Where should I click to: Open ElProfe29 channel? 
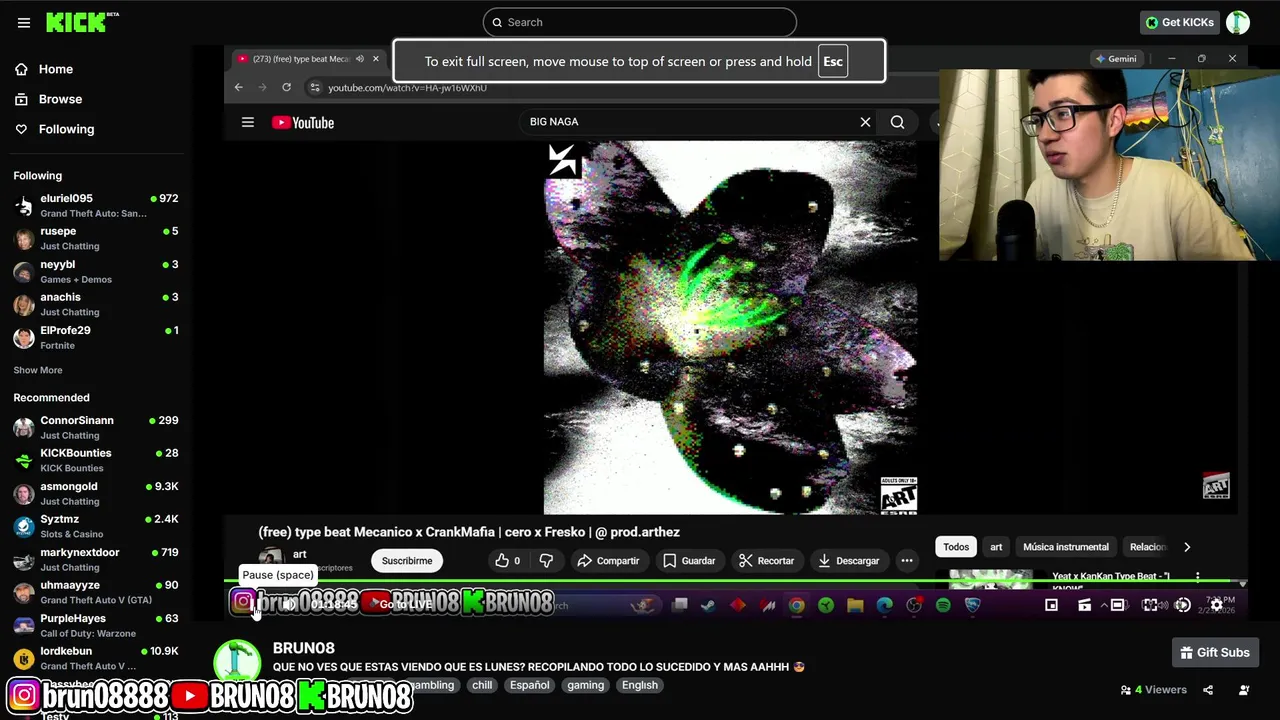tap(95, 337)
